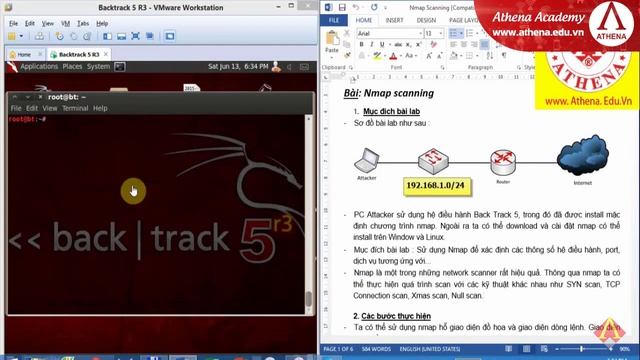Switch to the DESIGN ribbon tab

tap(426, 20)
